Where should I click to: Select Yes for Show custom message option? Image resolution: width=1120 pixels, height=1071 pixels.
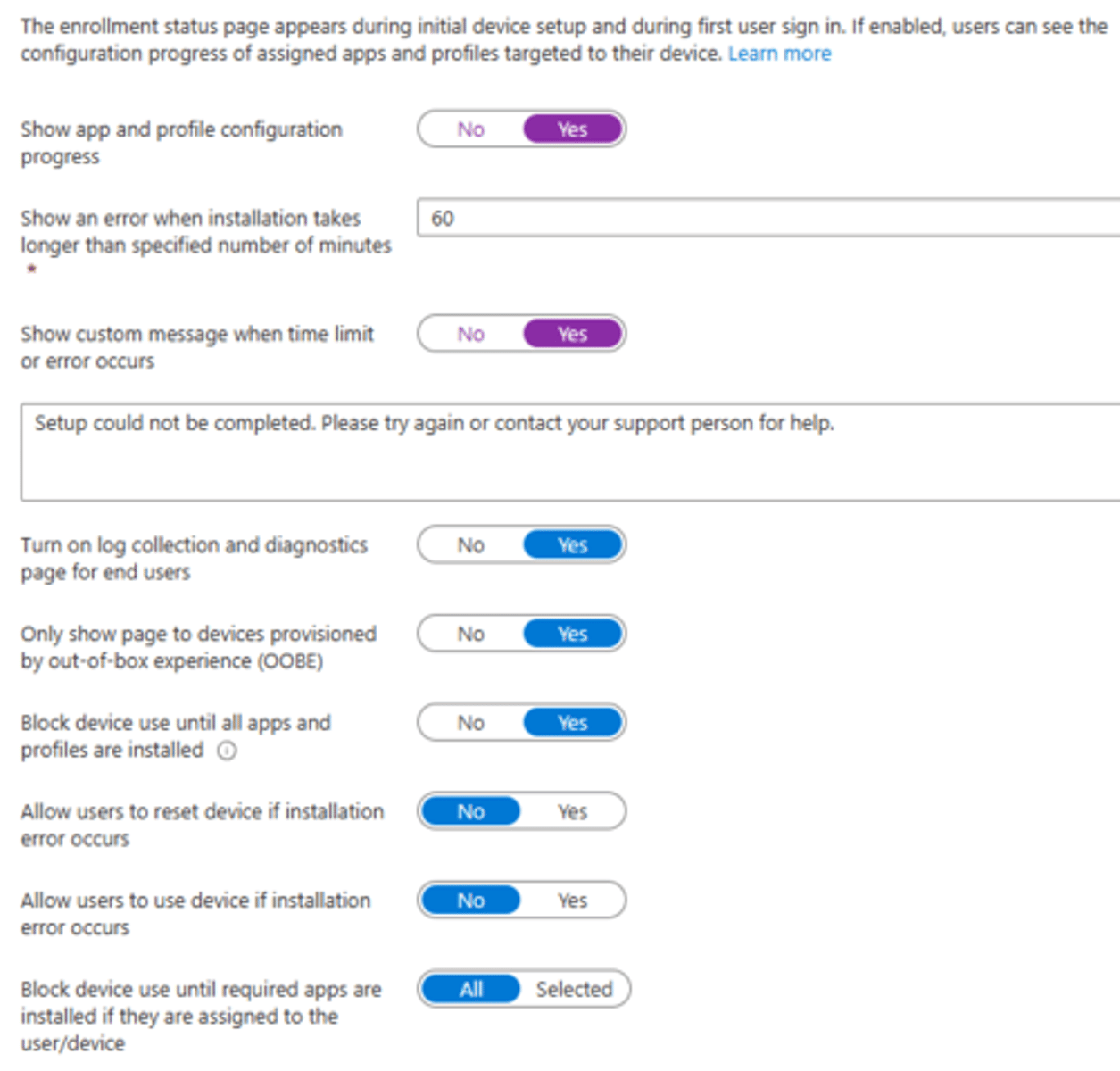click(x=572, y=334)
